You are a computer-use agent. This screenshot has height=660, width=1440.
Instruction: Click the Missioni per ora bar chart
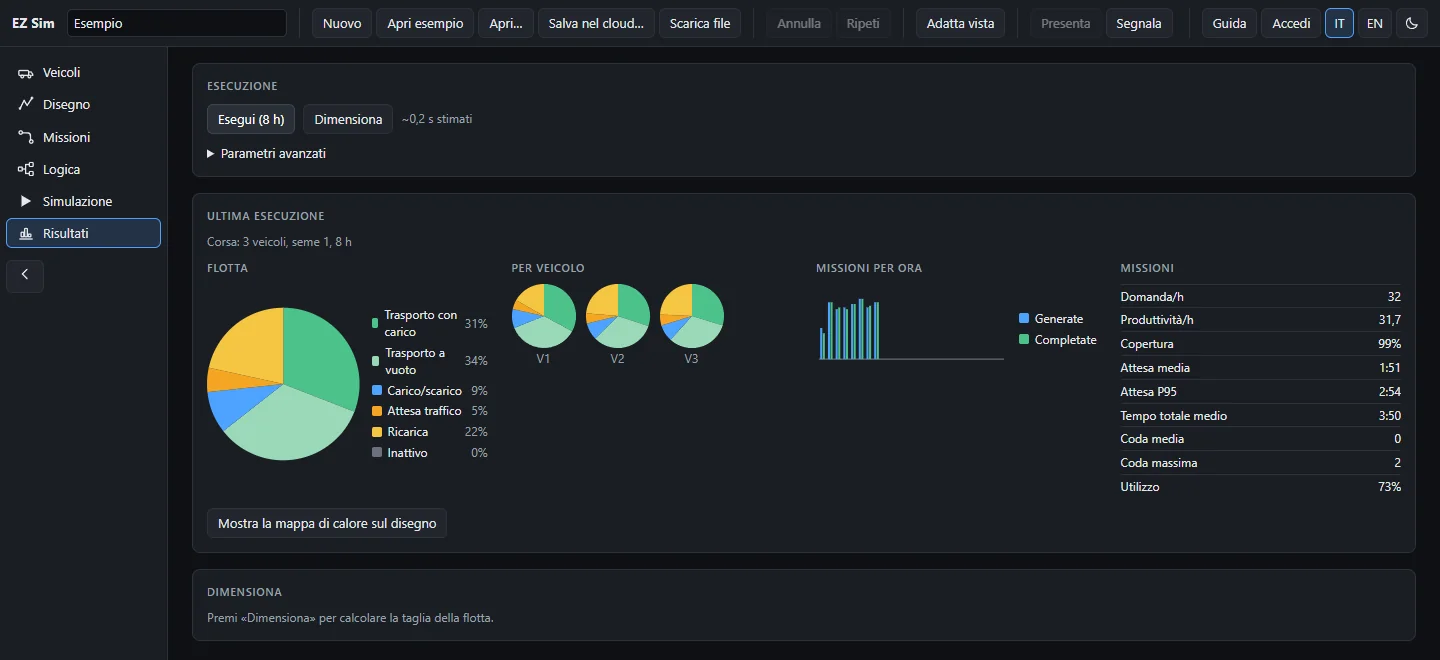point(911,329)
